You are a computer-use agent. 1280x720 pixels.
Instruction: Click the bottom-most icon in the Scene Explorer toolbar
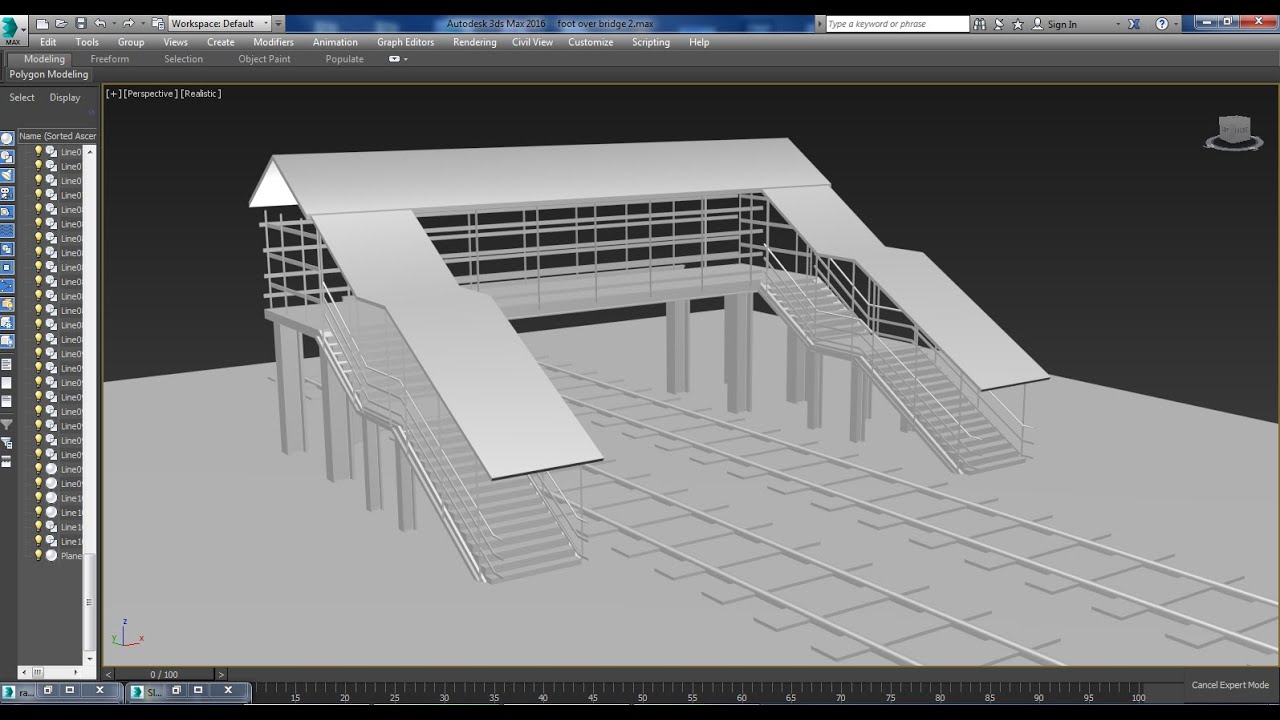7,462
